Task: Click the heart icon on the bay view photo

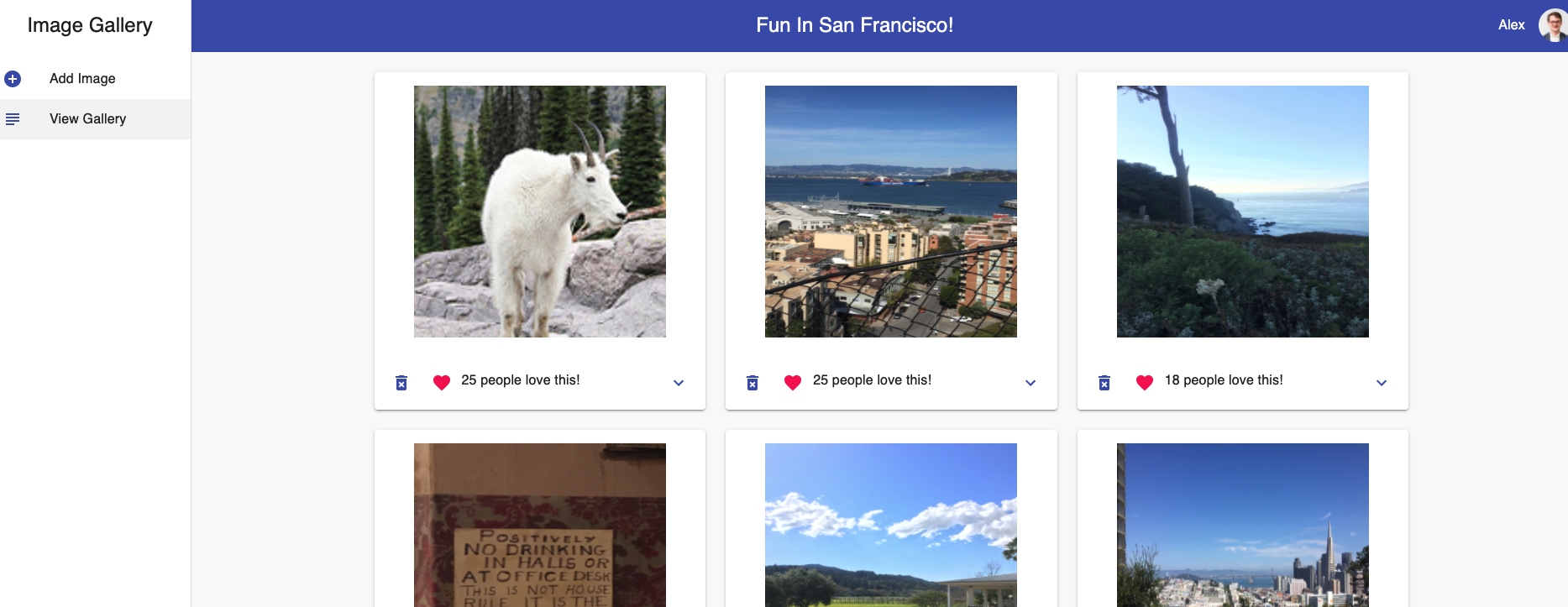Action: 792,382
